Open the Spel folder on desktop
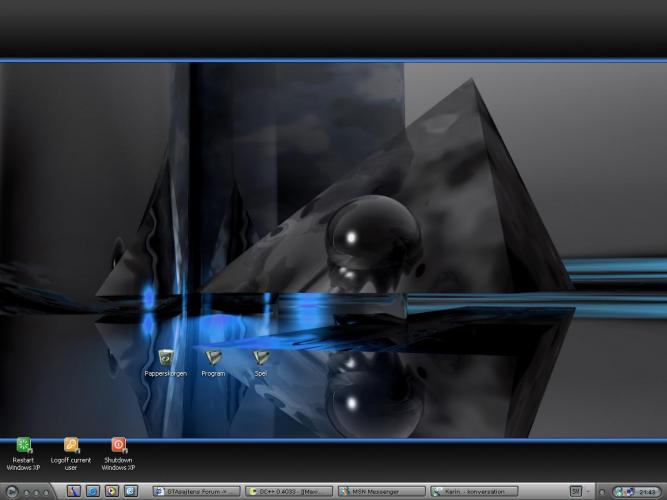 tap(261, 358)
